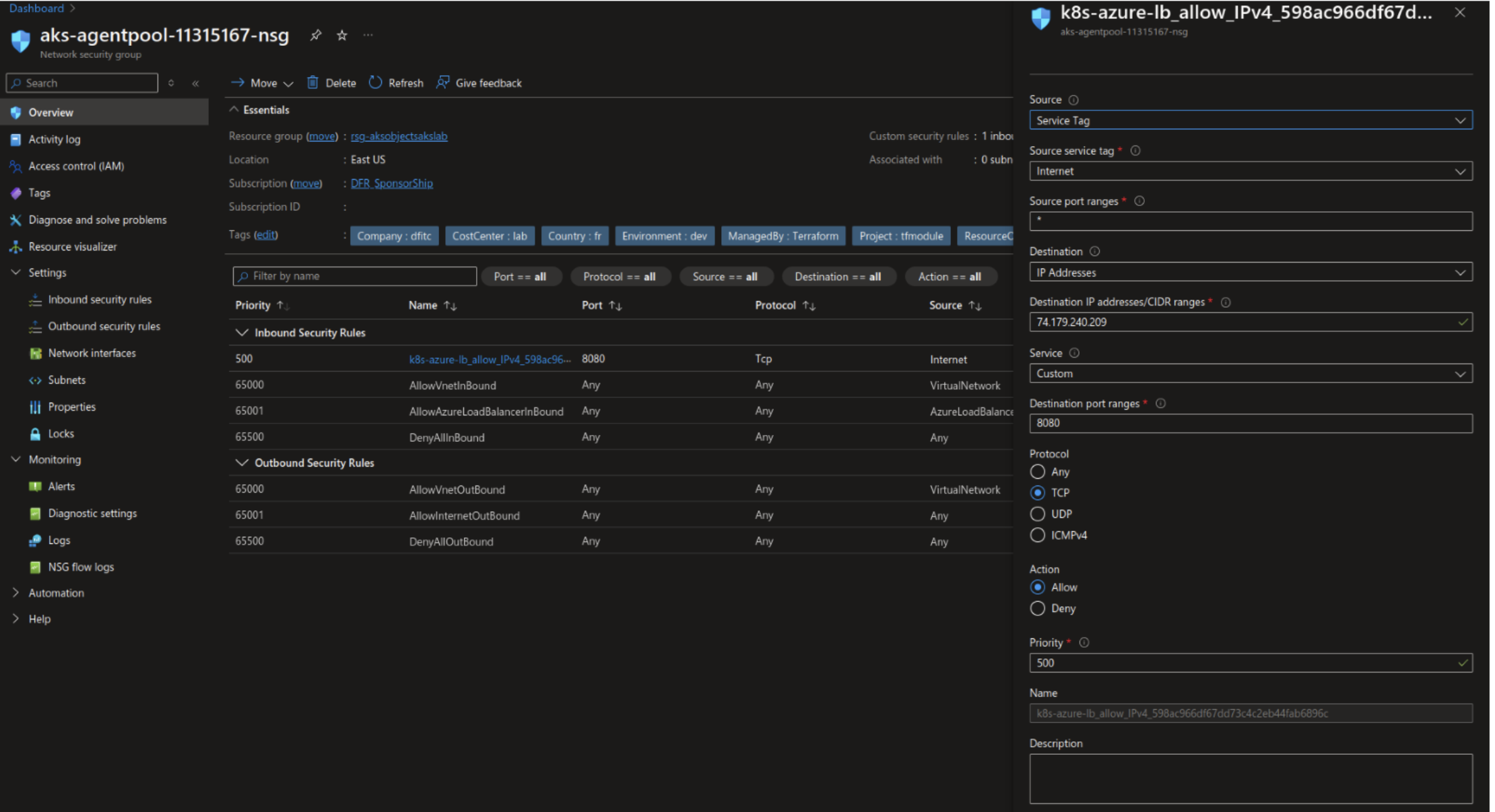The image size is (1495, 812).
Task: Open Resource visualizer from the sidebar
Action: click(x=71, y=246)
